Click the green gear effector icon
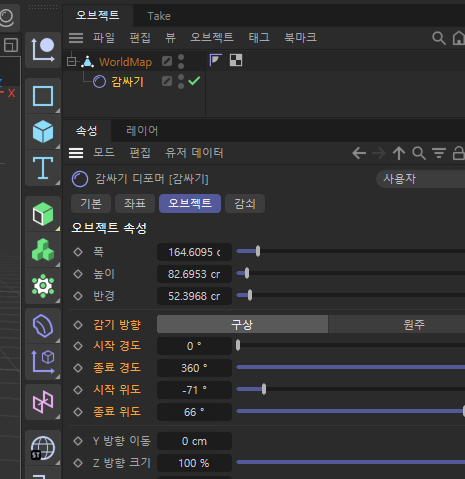465x479 pixels. pos(43,286)
